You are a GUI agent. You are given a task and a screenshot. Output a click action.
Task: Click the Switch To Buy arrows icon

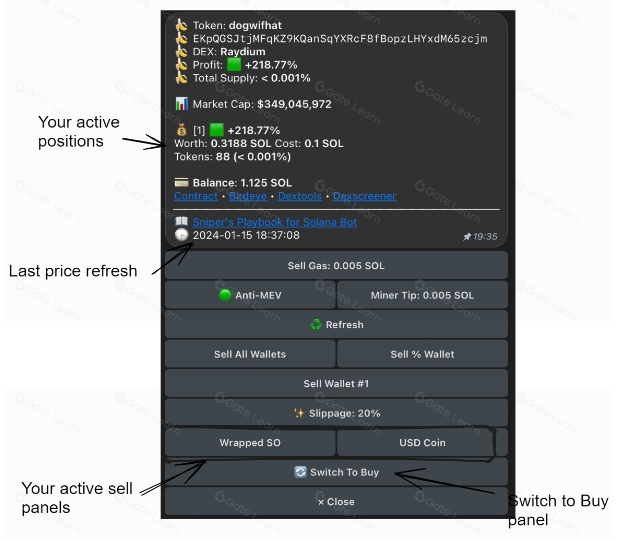click(300, 472)
